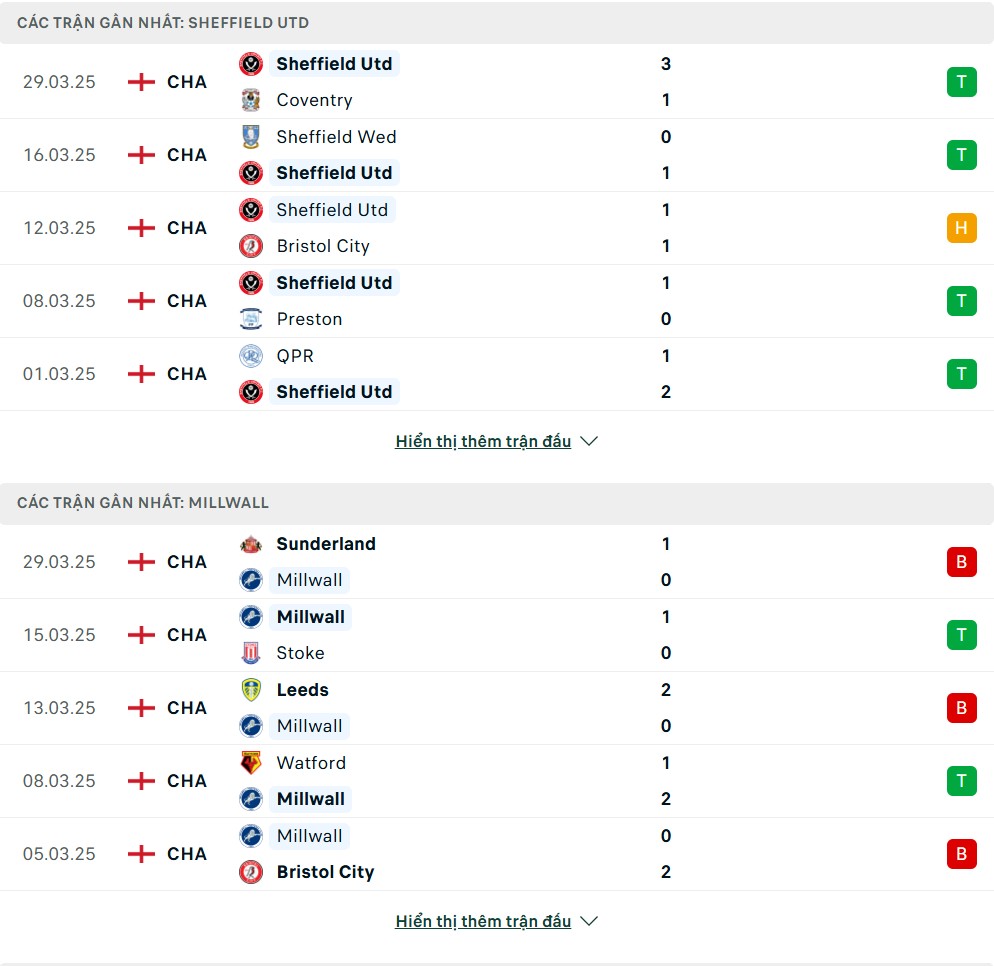Open the Bristol City team in 12.03.25 match
This screenshot has width=994, height=966.
click(323, 246)
